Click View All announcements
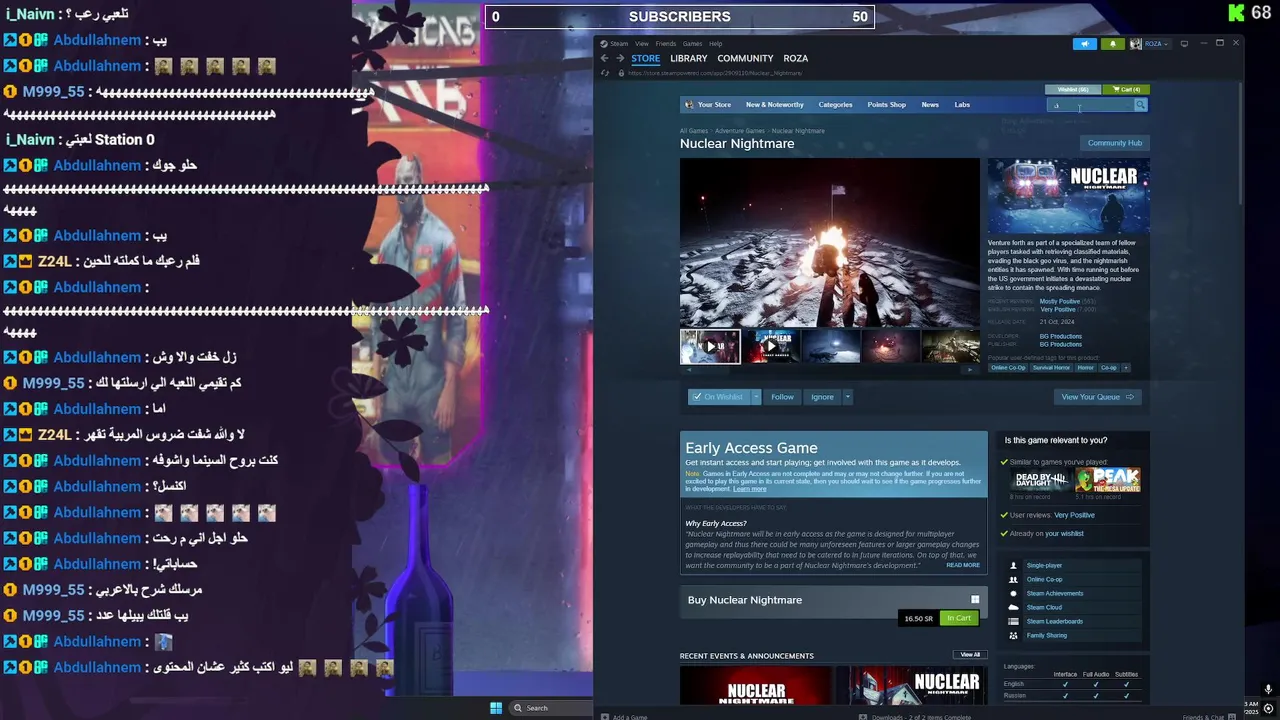 coord(970,655)
